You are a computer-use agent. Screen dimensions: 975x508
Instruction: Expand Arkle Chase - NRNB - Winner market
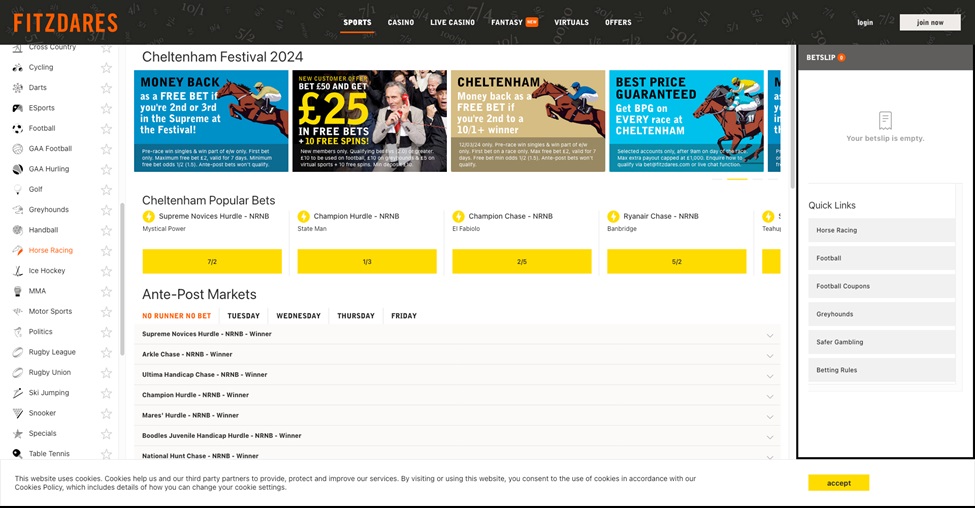pyautogui.click(x=770, y=355)
